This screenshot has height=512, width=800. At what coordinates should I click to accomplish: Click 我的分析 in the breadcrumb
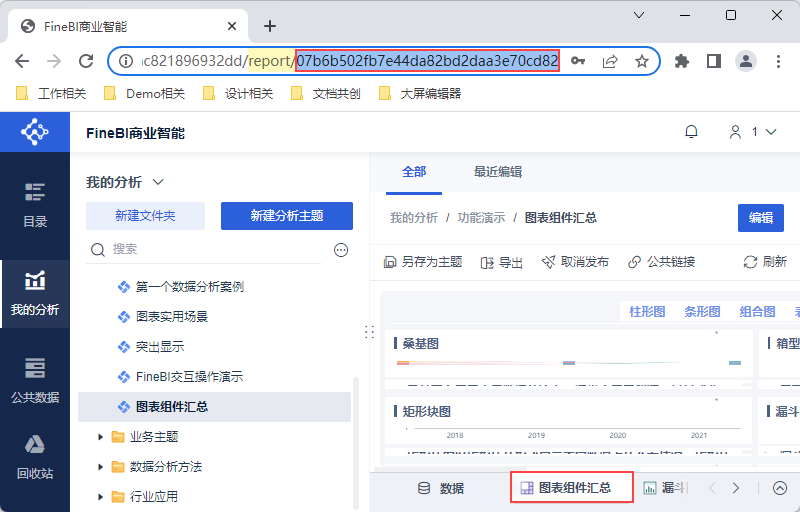(x=414, y=218)
